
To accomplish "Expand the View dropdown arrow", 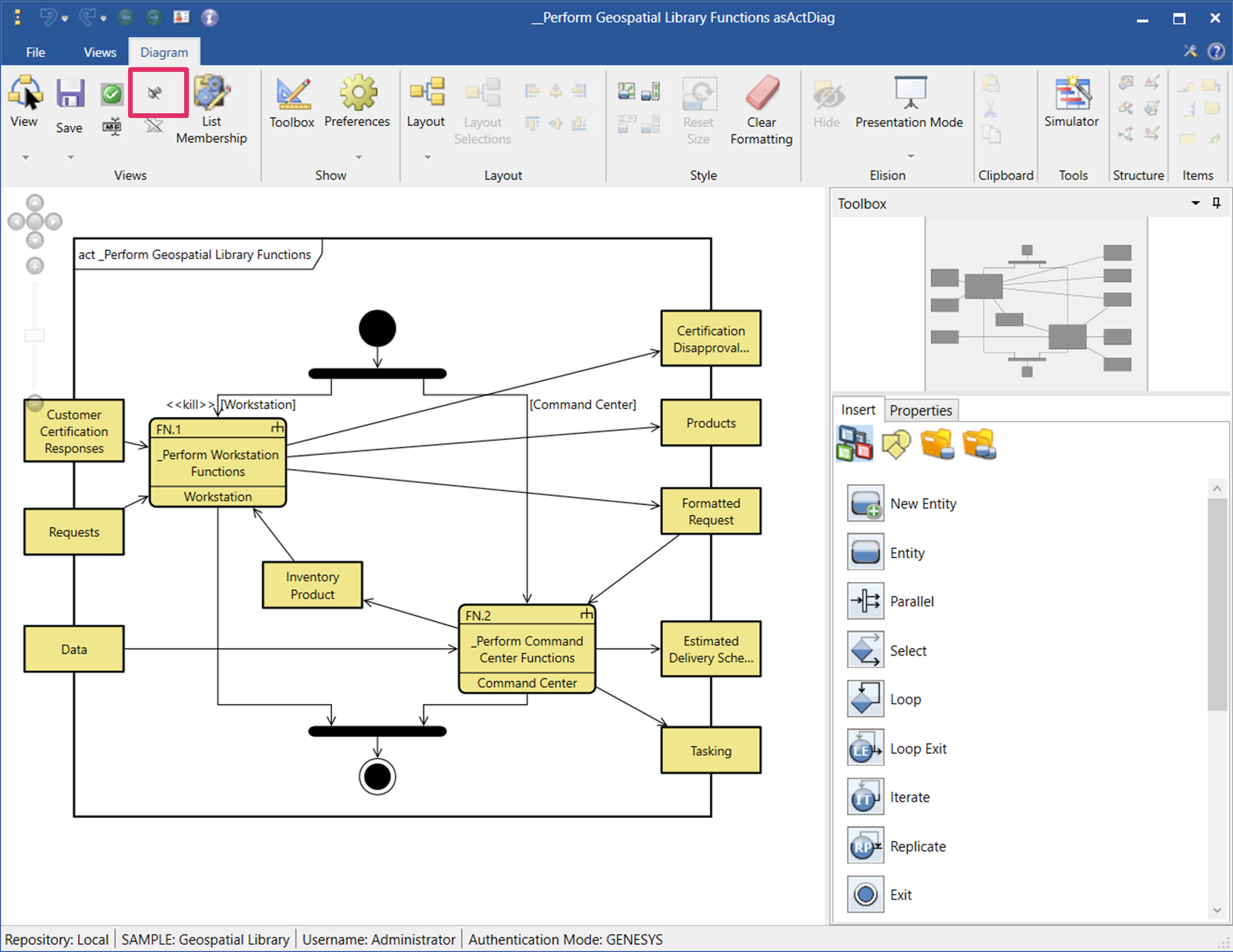I will point(25,157).
